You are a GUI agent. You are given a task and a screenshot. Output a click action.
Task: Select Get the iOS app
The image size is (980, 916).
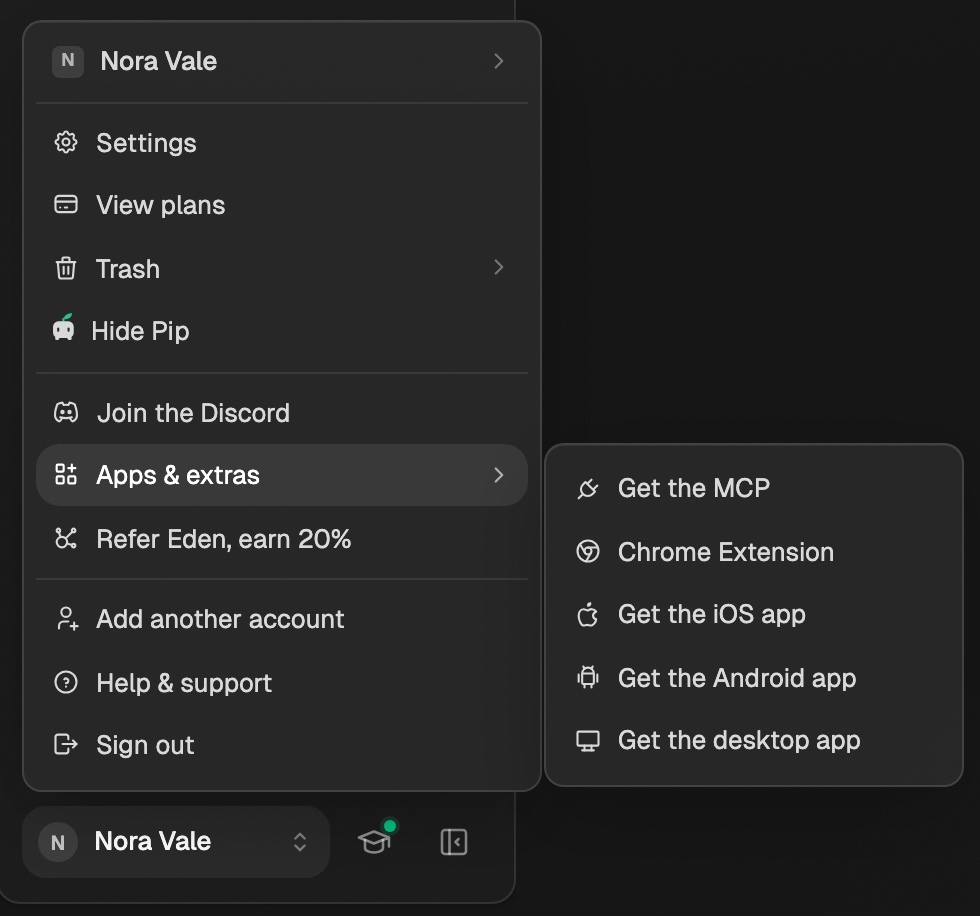tap(754, 614)
